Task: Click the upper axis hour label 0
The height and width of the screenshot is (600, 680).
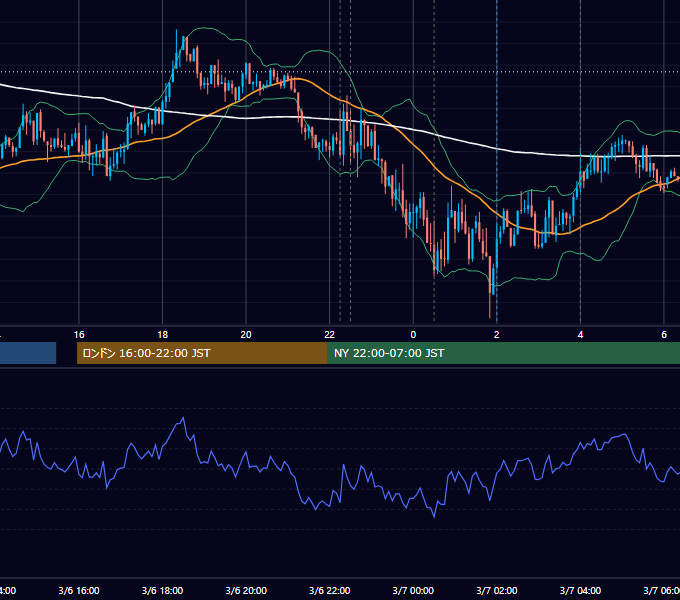Action: click(413, 334)
